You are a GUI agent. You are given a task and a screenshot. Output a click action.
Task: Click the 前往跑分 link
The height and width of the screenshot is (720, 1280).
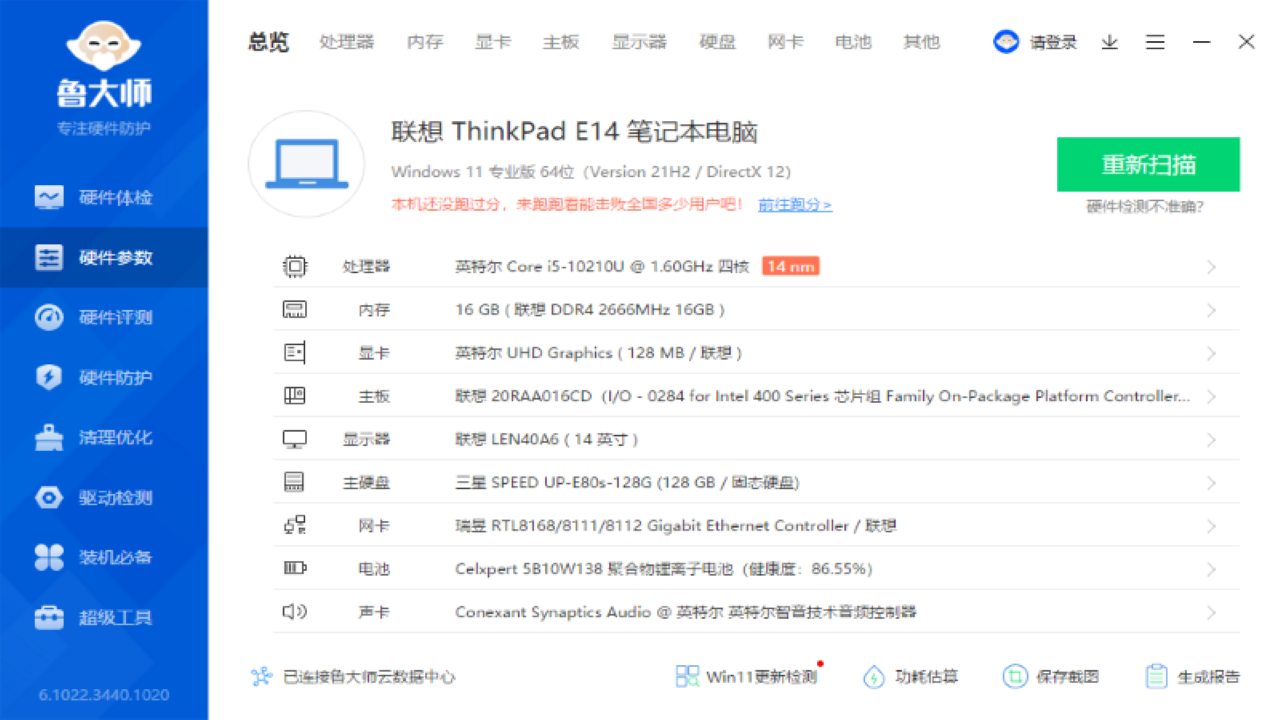(x=794, y=203)
